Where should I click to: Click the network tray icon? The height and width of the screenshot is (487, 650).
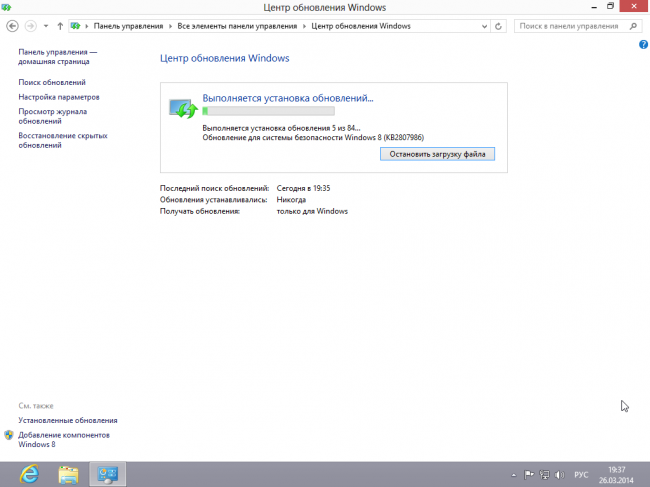point(545,473)
